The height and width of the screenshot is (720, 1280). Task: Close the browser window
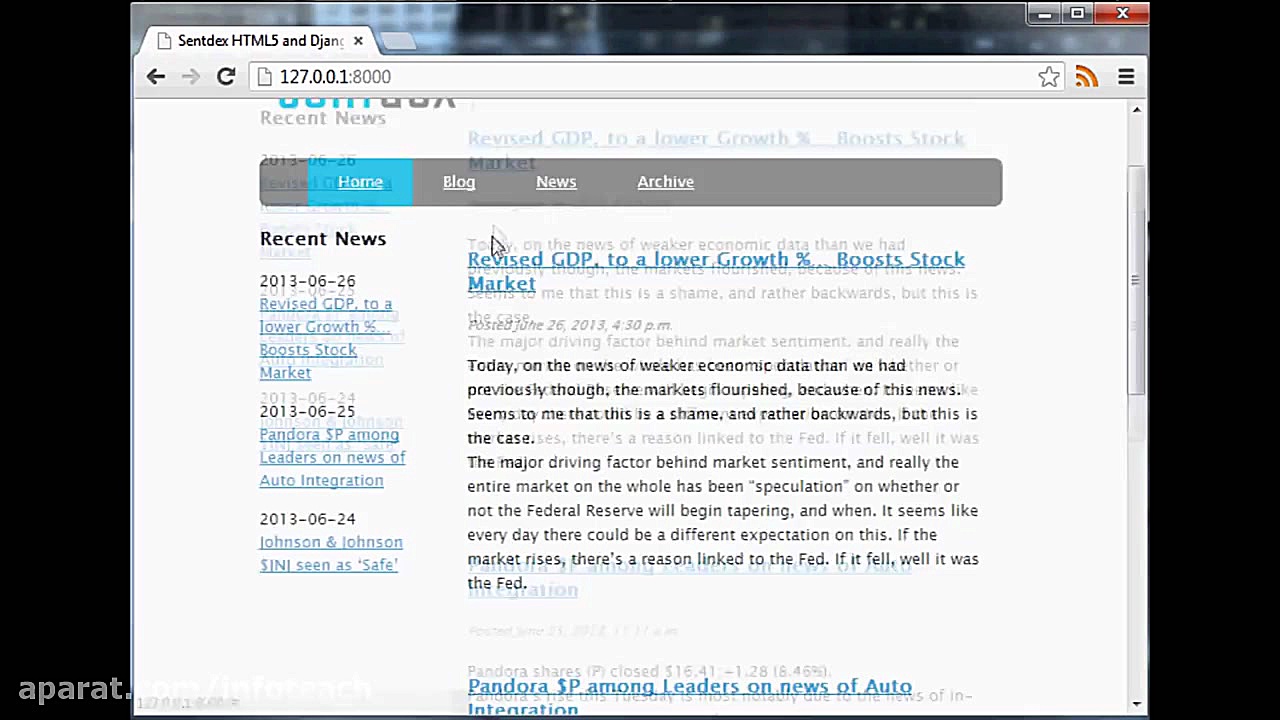pos(1122,13)
